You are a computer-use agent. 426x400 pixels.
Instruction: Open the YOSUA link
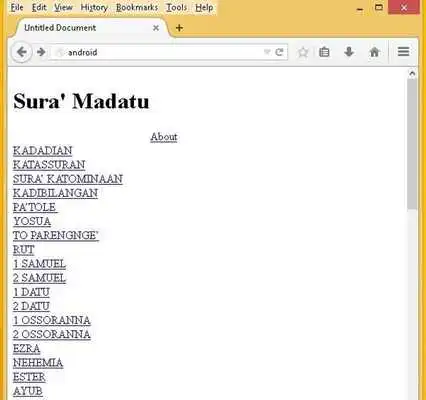(x=32, y=221)
